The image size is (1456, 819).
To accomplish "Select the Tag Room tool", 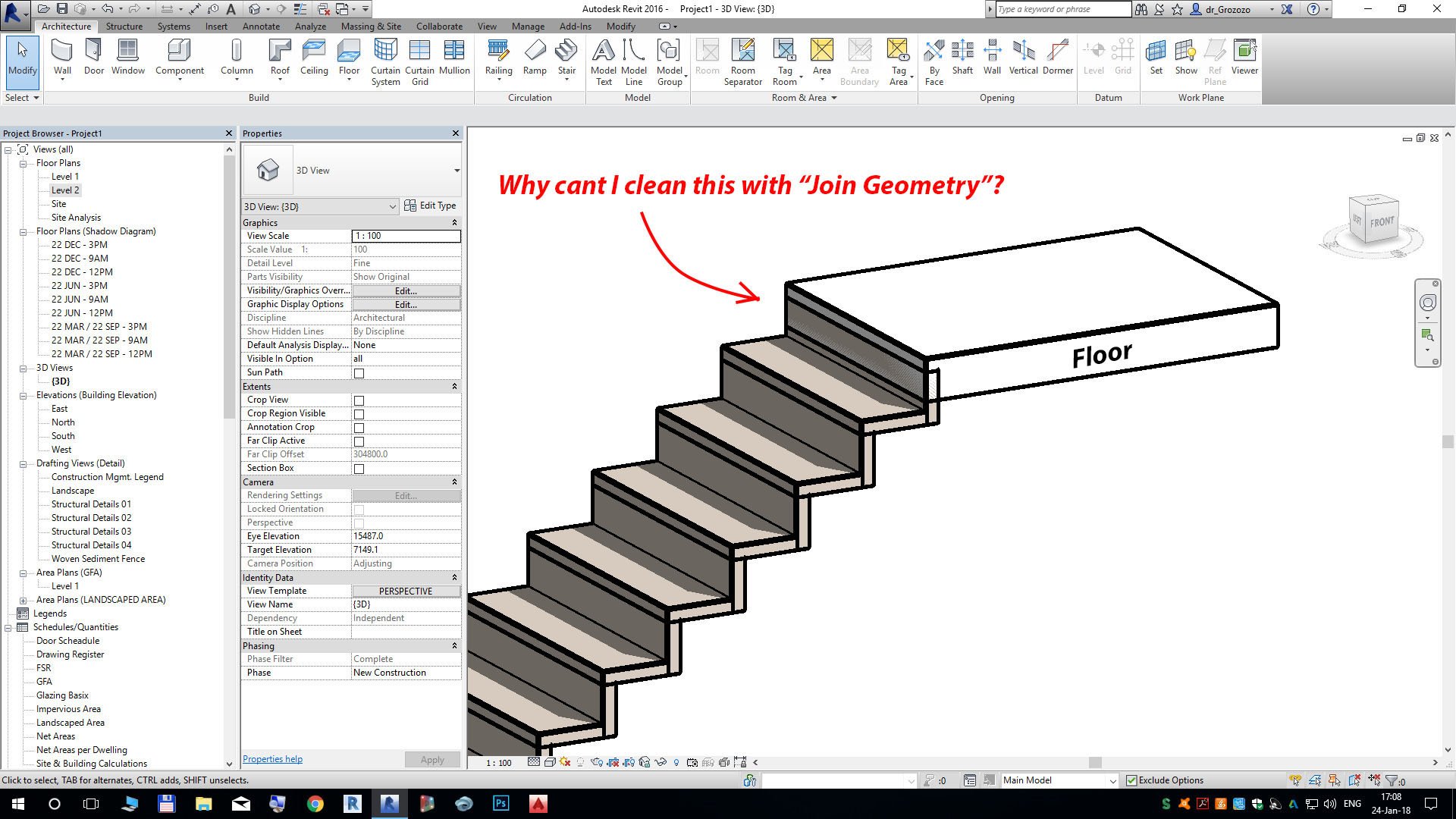I will pos(785,62).
